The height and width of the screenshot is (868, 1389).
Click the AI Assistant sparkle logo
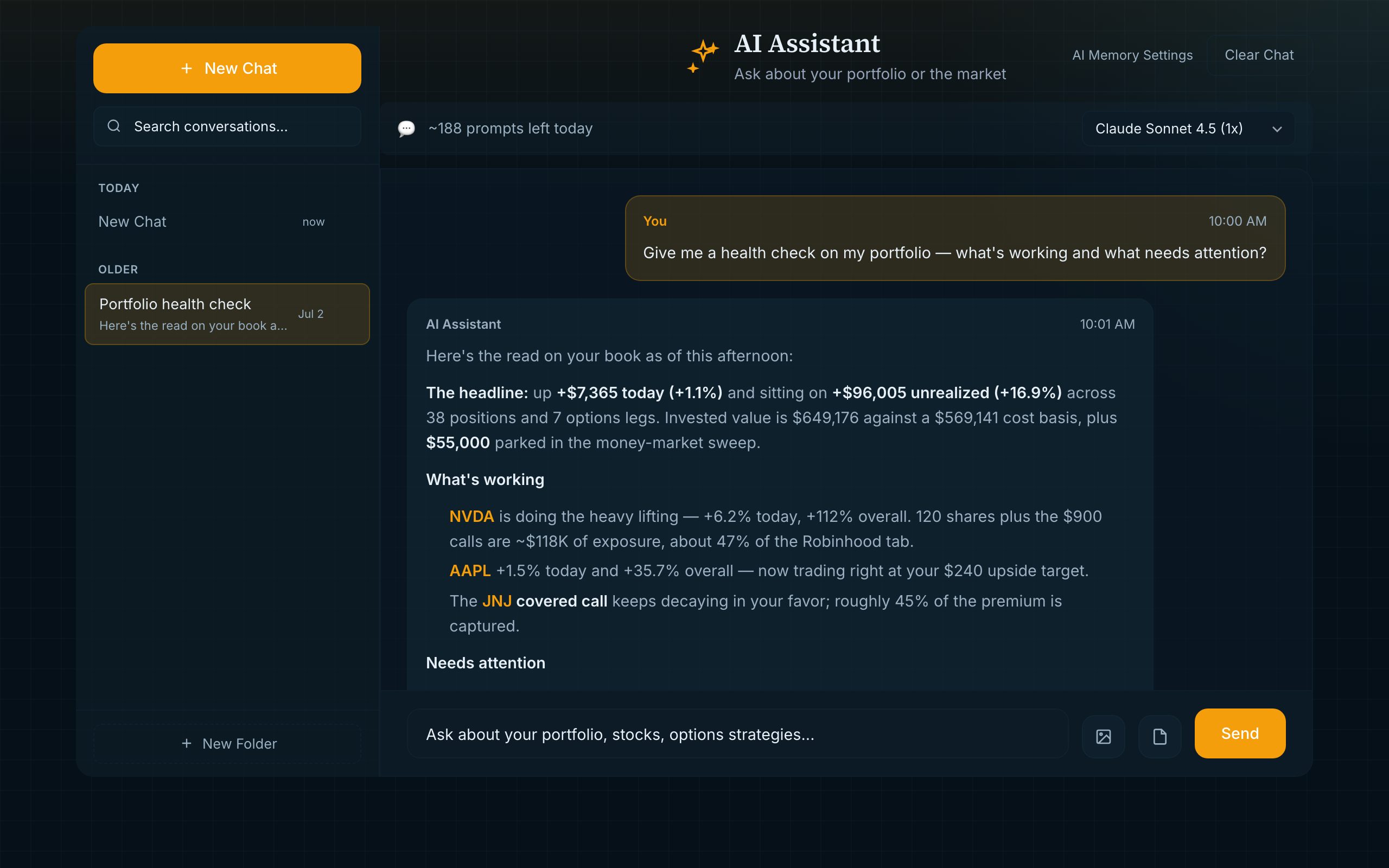703,56
